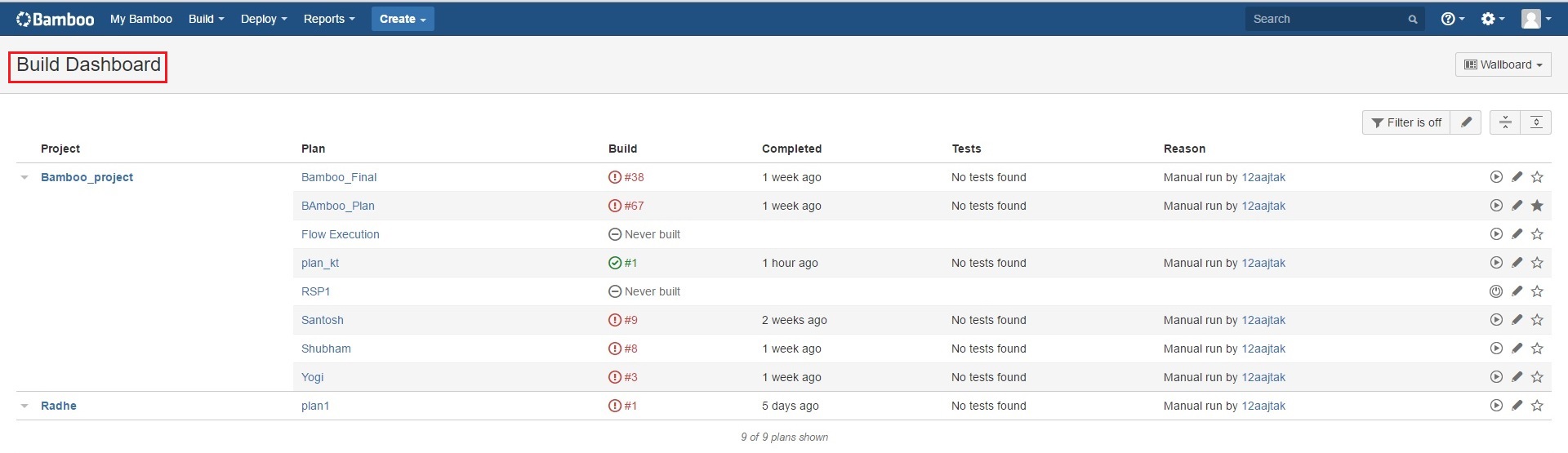The image size is (1568, 453).
Task: Run the Bamboo_Final plan build
Action: click(1496, 177)
